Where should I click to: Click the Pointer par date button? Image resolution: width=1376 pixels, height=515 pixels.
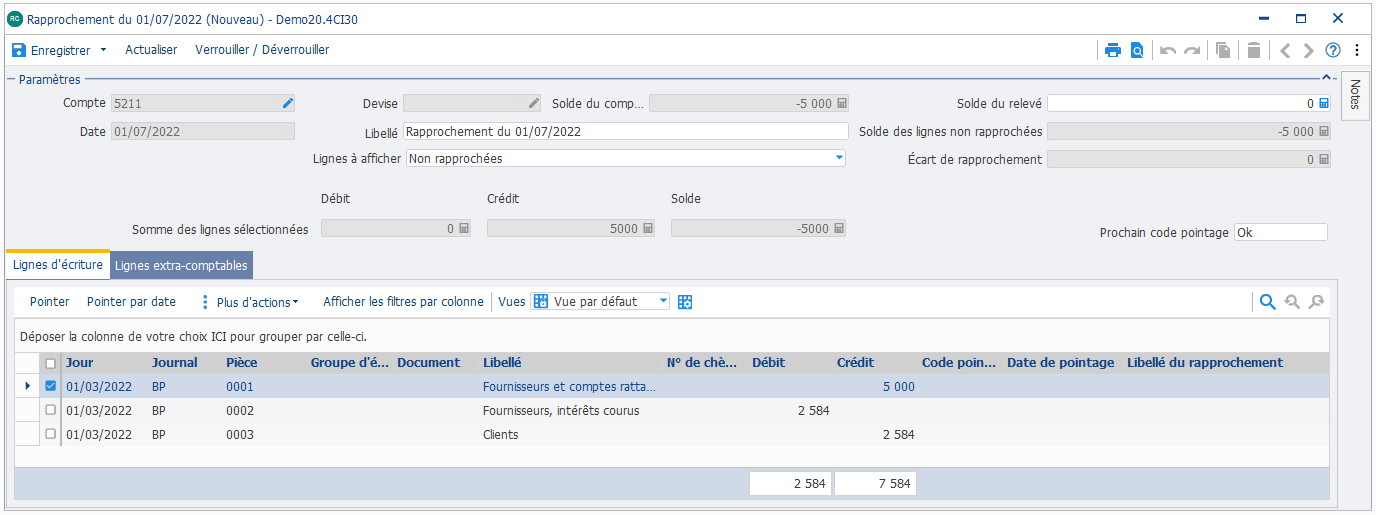[x=131, y=302]
